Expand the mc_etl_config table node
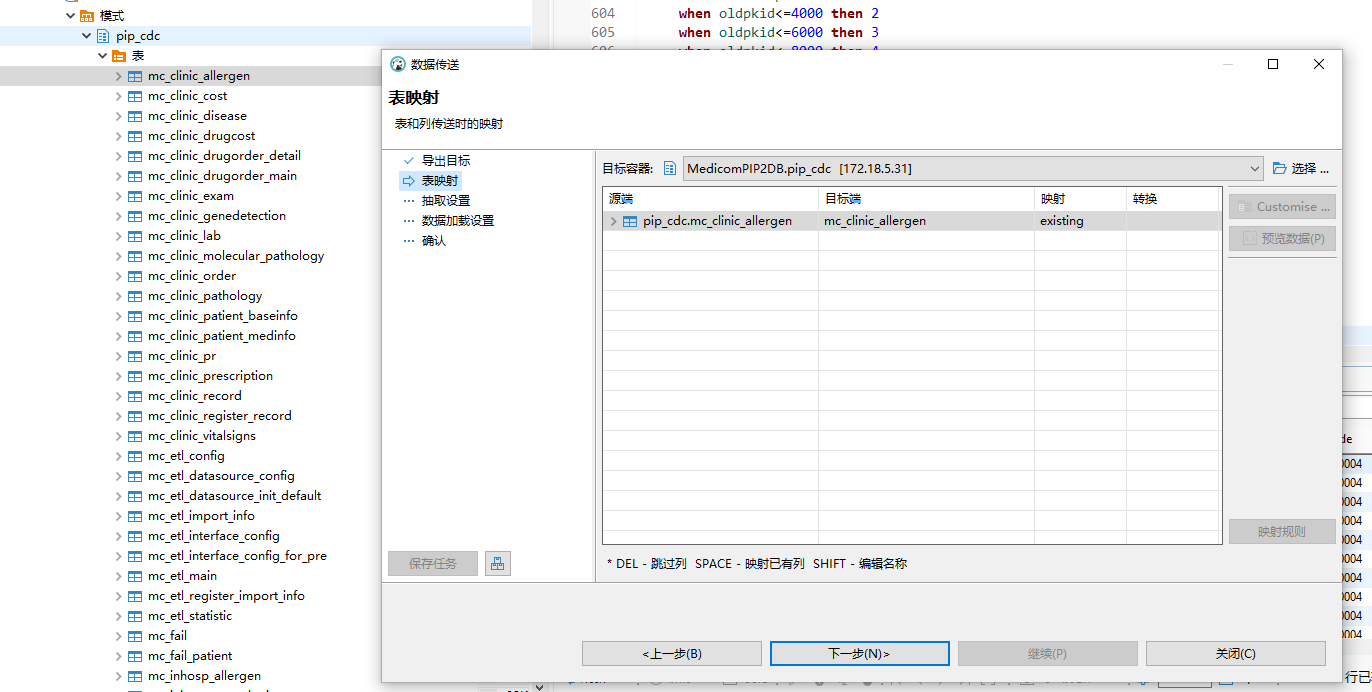 coord(118,456)
